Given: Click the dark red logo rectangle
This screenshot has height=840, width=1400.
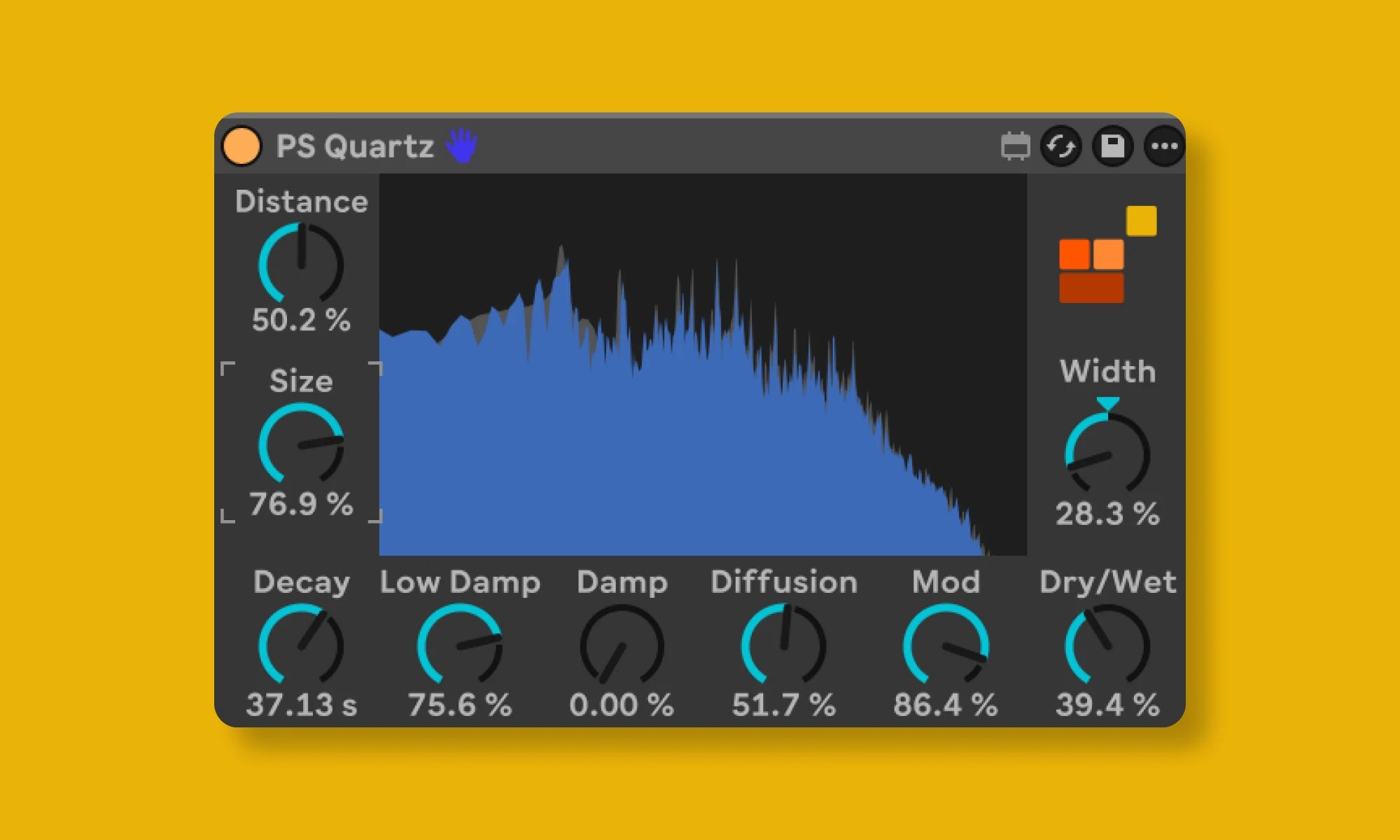Looking at the screenshot, I should pos(1091,288).
